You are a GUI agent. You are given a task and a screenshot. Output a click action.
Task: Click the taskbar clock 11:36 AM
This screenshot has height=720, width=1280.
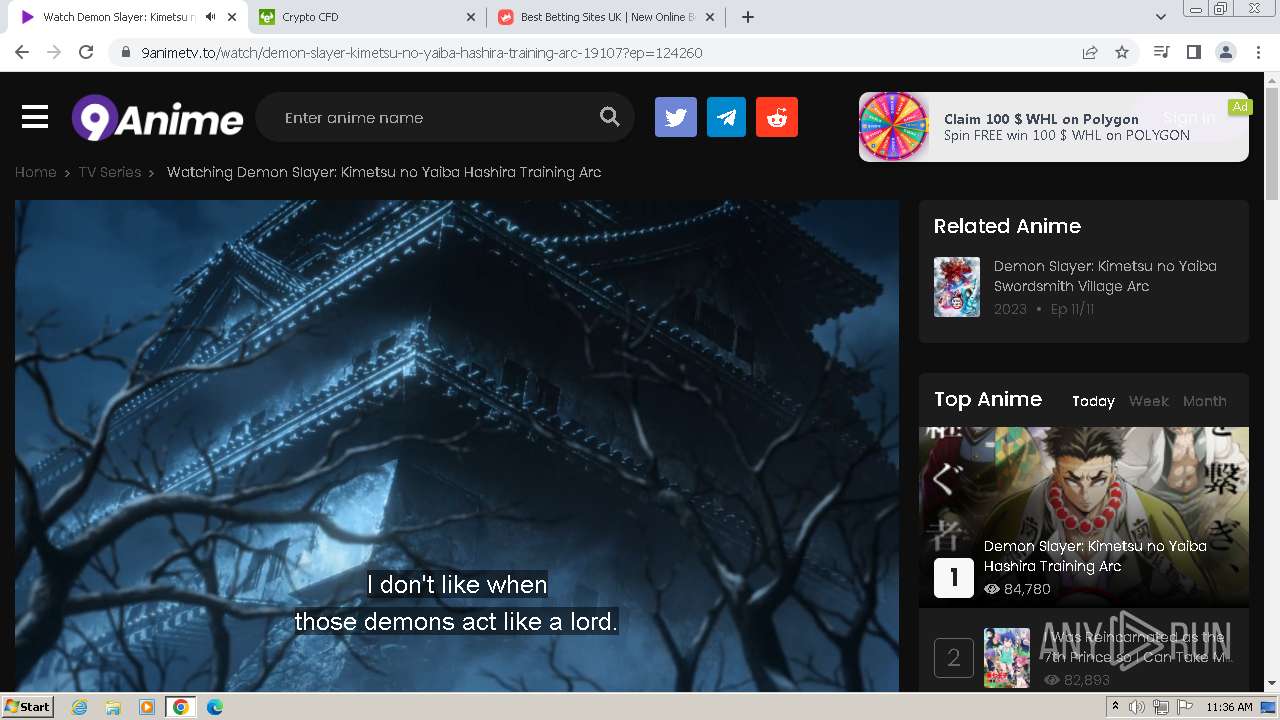[1229, 707]
